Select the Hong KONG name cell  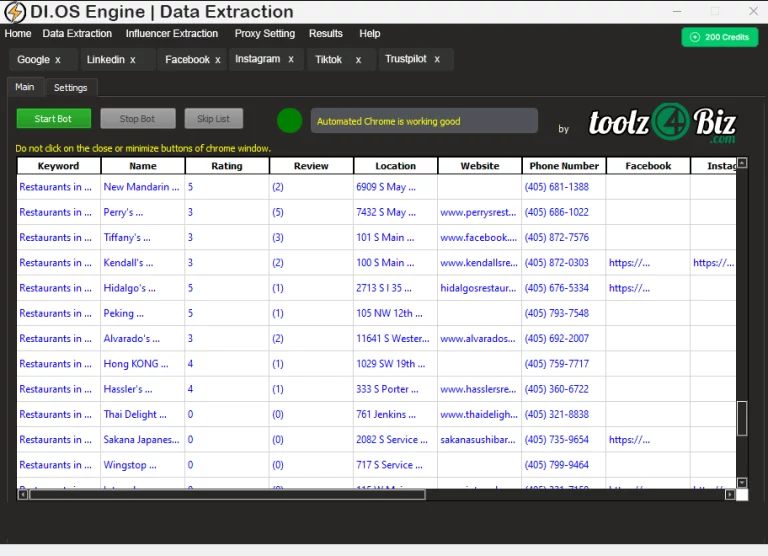(143, 364)
